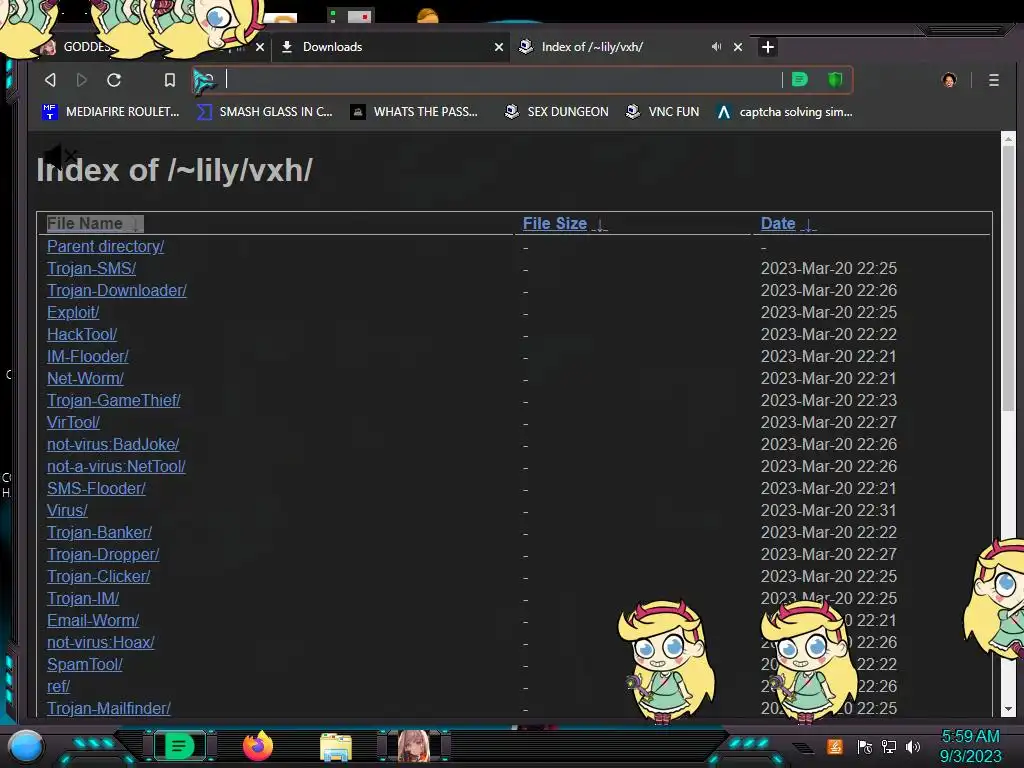
Task: Open the green shield icon in the address bar
Action: tap(835, 80)
